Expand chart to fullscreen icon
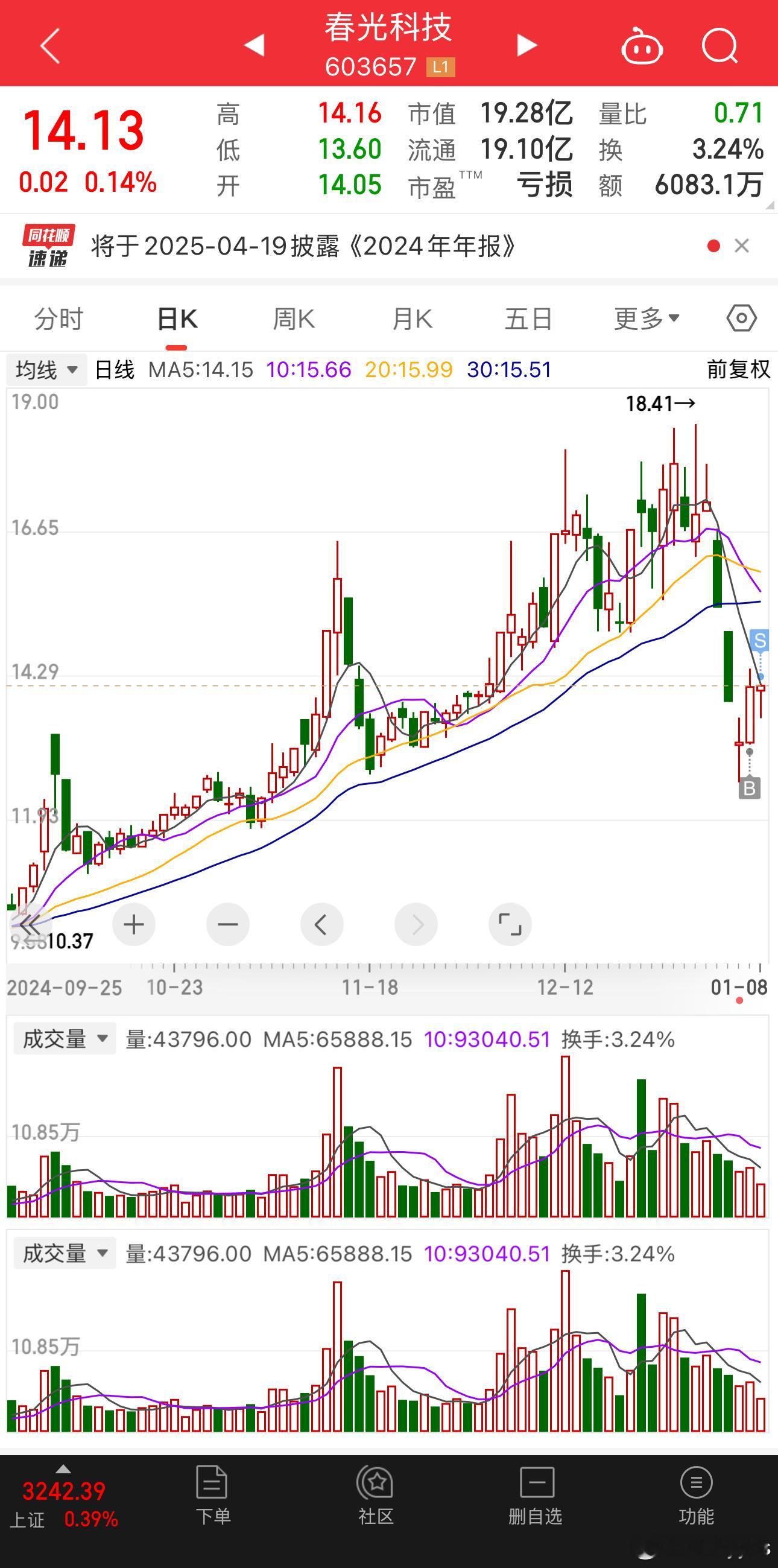Image resolution: width=778 pixels, height=1568 pixels. pos(510,924)
